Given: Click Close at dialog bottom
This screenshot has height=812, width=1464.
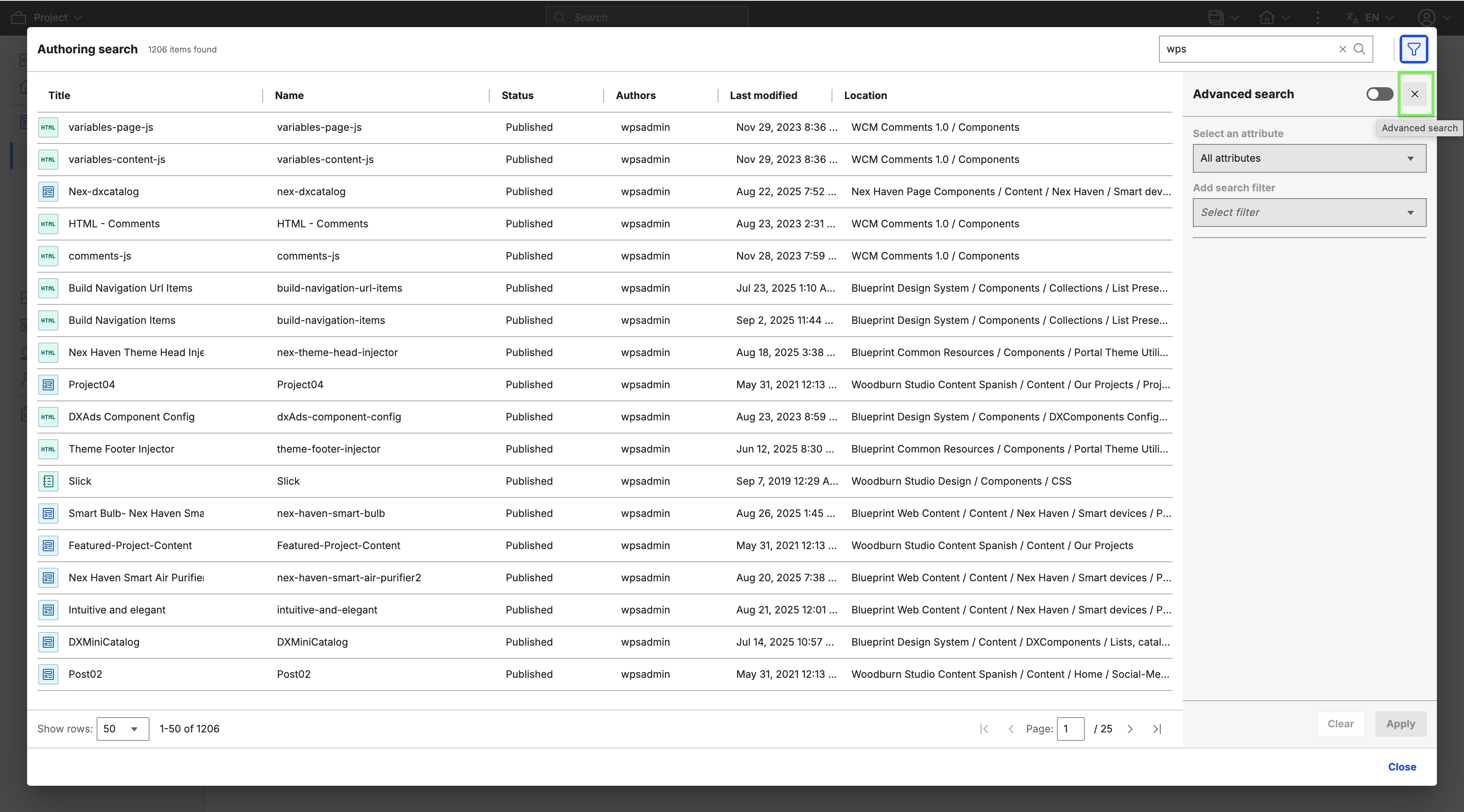Looking at the screenshot, I should click(1401, 767).
